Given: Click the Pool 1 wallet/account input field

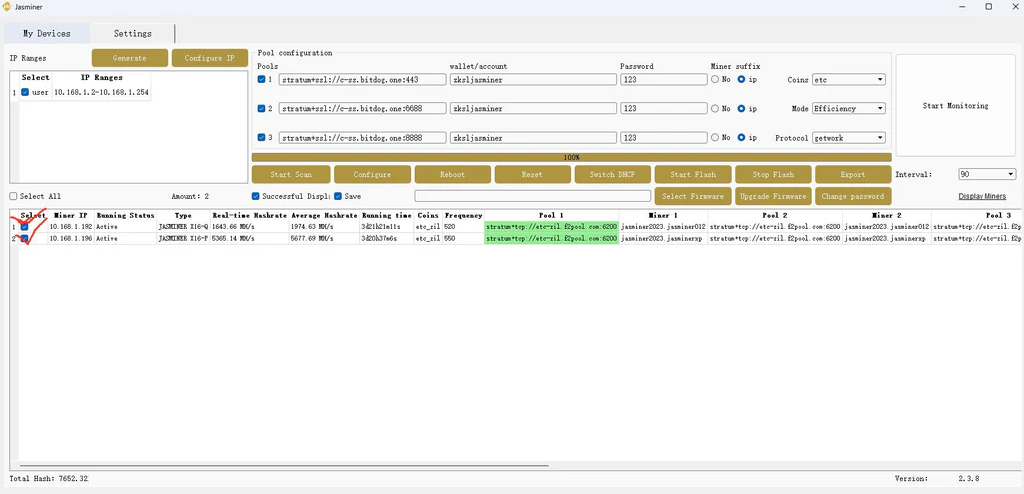Looking at the screenshot, I should [x=532, y=79].
